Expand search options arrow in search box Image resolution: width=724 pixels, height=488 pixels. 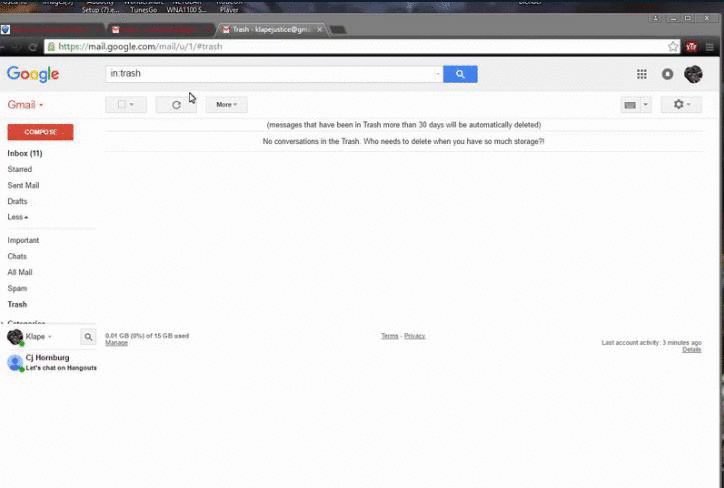pyautogui.click(x=437, y=74)
